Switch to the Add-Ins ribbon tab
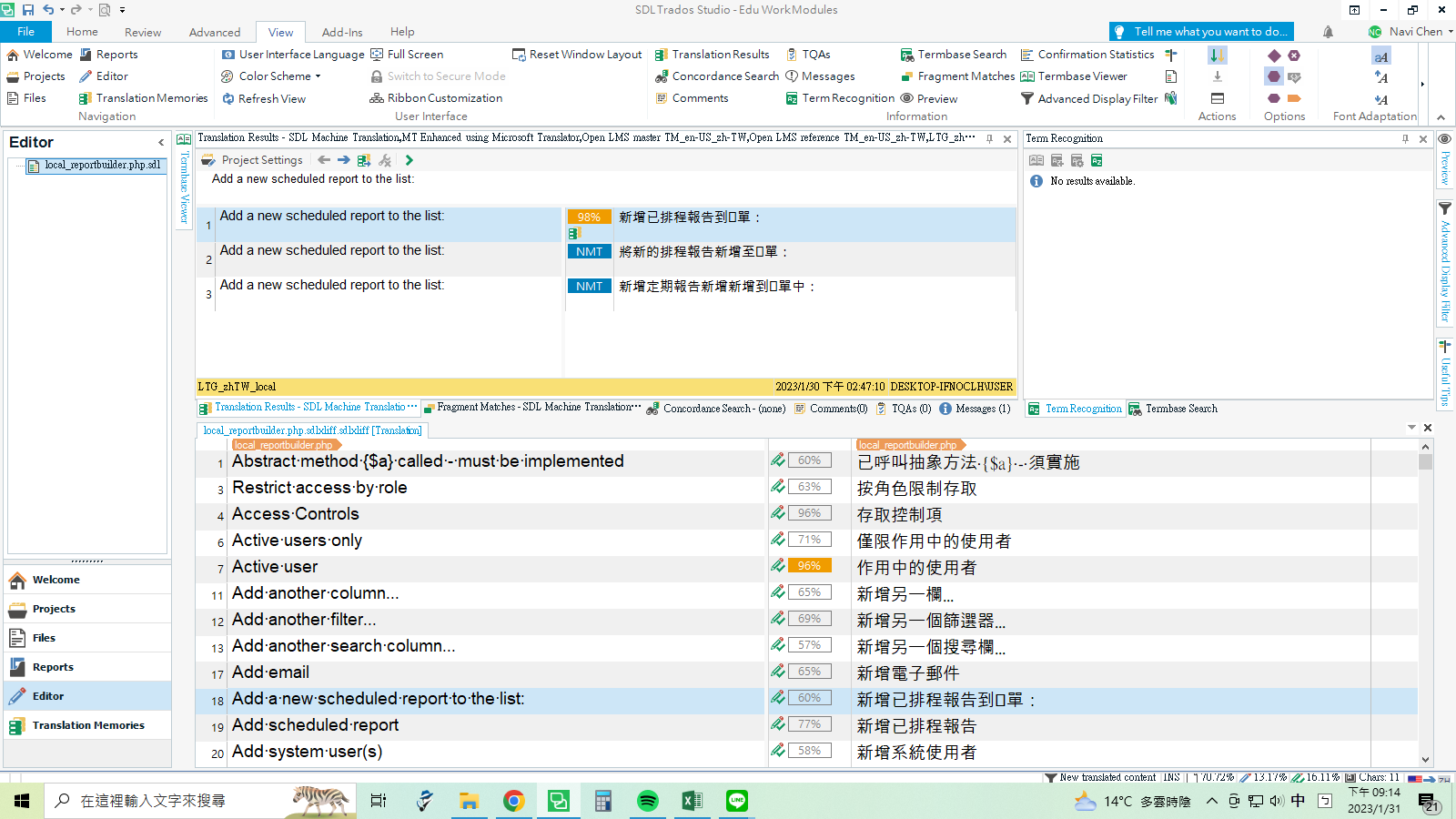This screenshot has height=819, width=1456. [x=342, y=32]
